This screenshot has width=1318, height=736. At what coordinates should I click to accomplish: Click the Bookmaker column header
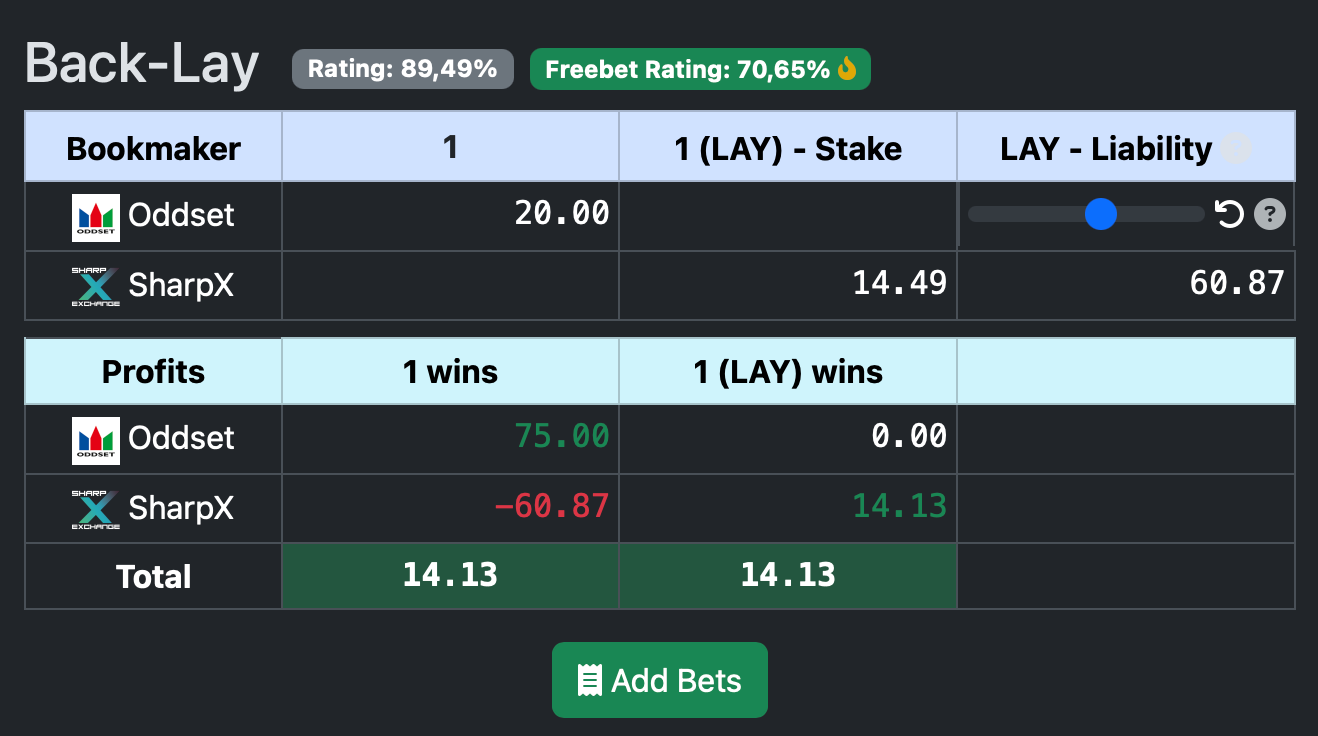[154, 147]
